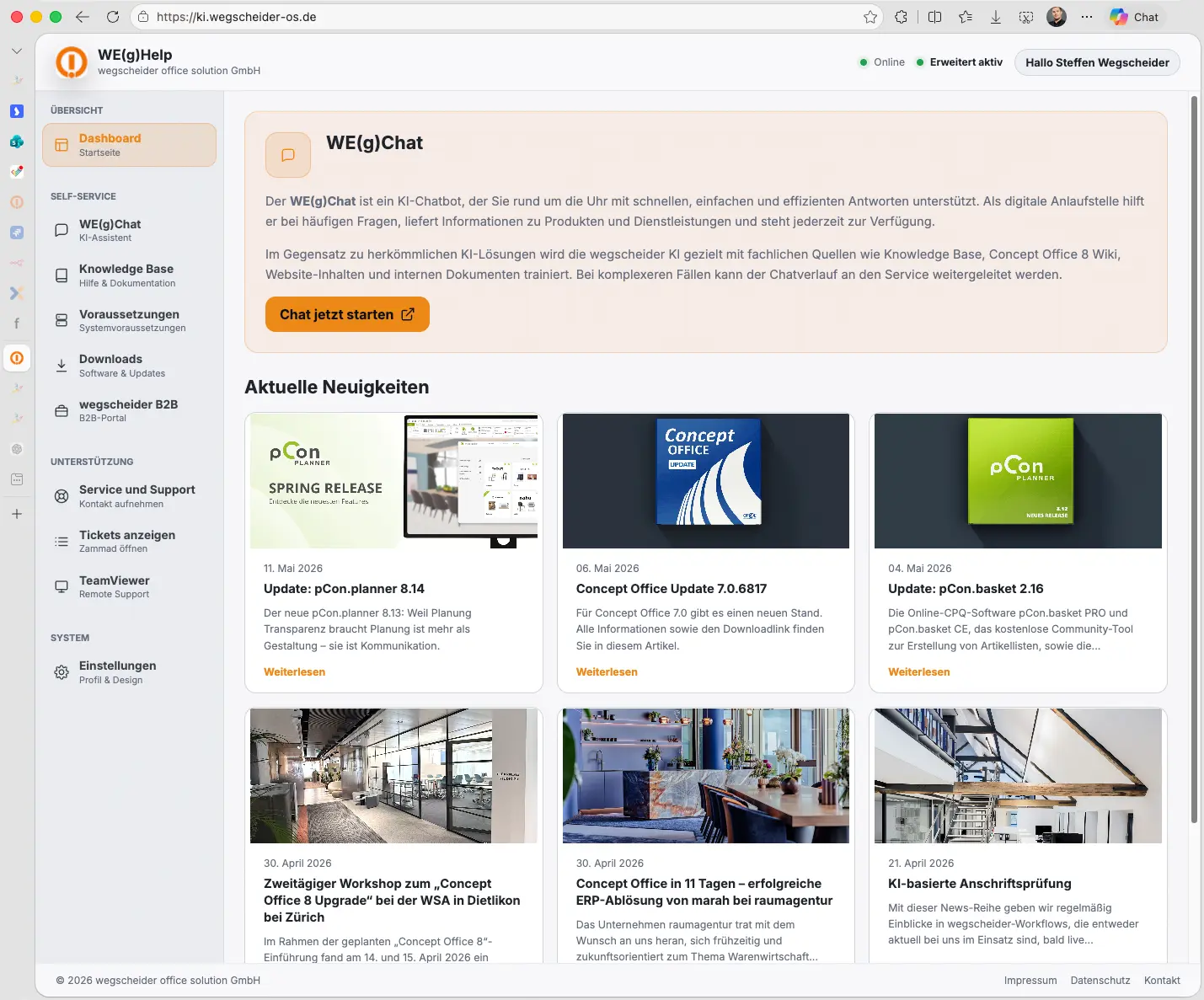Open browser downloads arrow icon

[996, 17]
